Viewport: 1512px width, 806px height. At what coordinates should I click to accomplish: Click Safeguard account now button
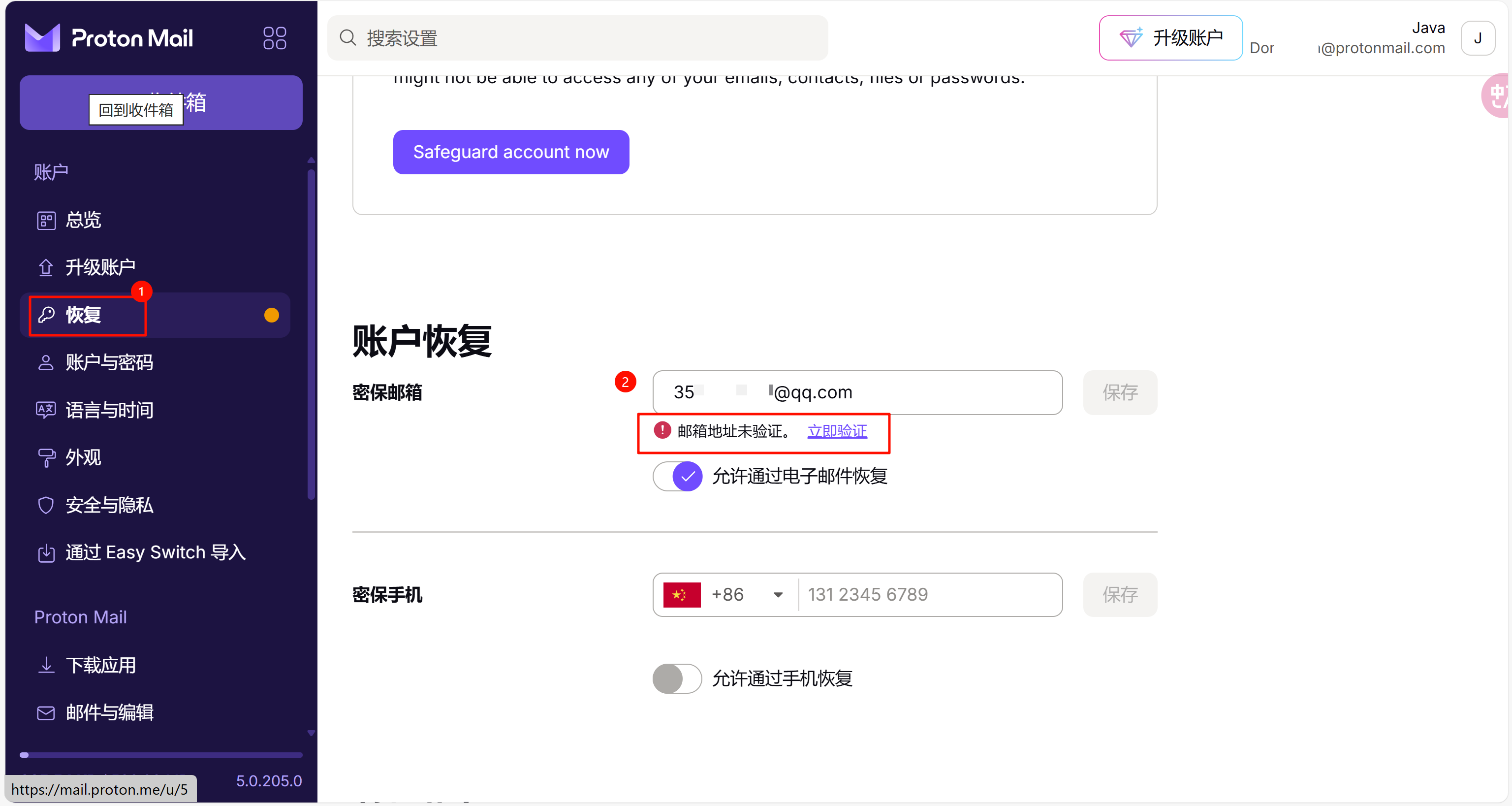511,152
